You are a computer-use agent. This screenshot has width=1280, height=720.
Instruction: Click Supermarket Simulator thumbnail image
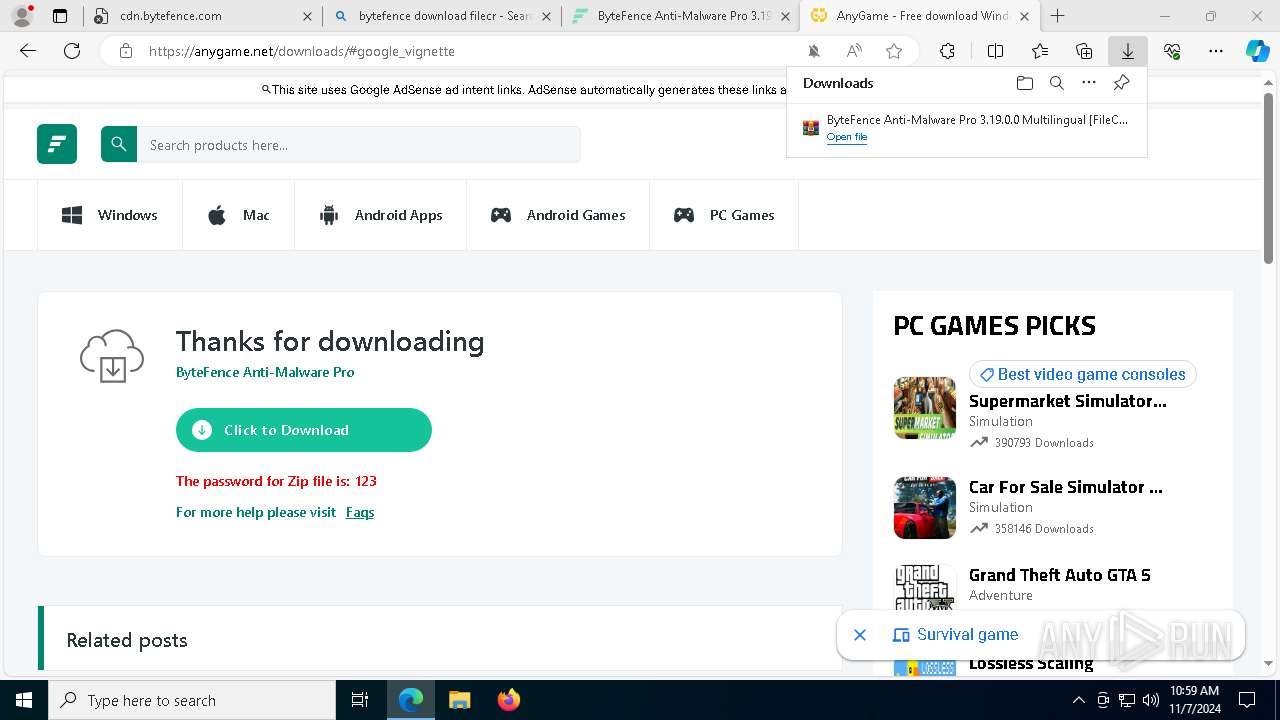(x=925, y=408)
